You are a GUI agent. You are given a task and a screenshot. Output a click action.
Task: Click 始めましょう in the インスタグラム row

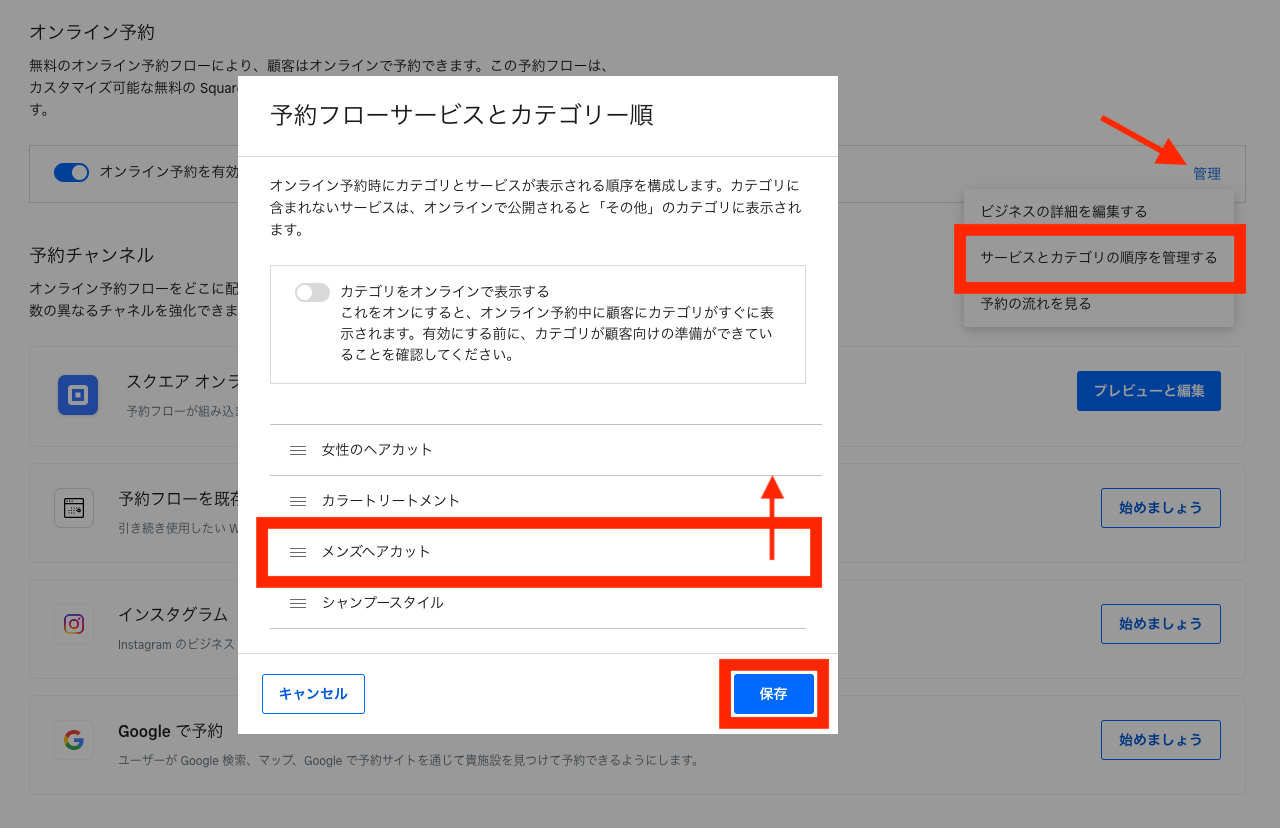pos(1161,624)
